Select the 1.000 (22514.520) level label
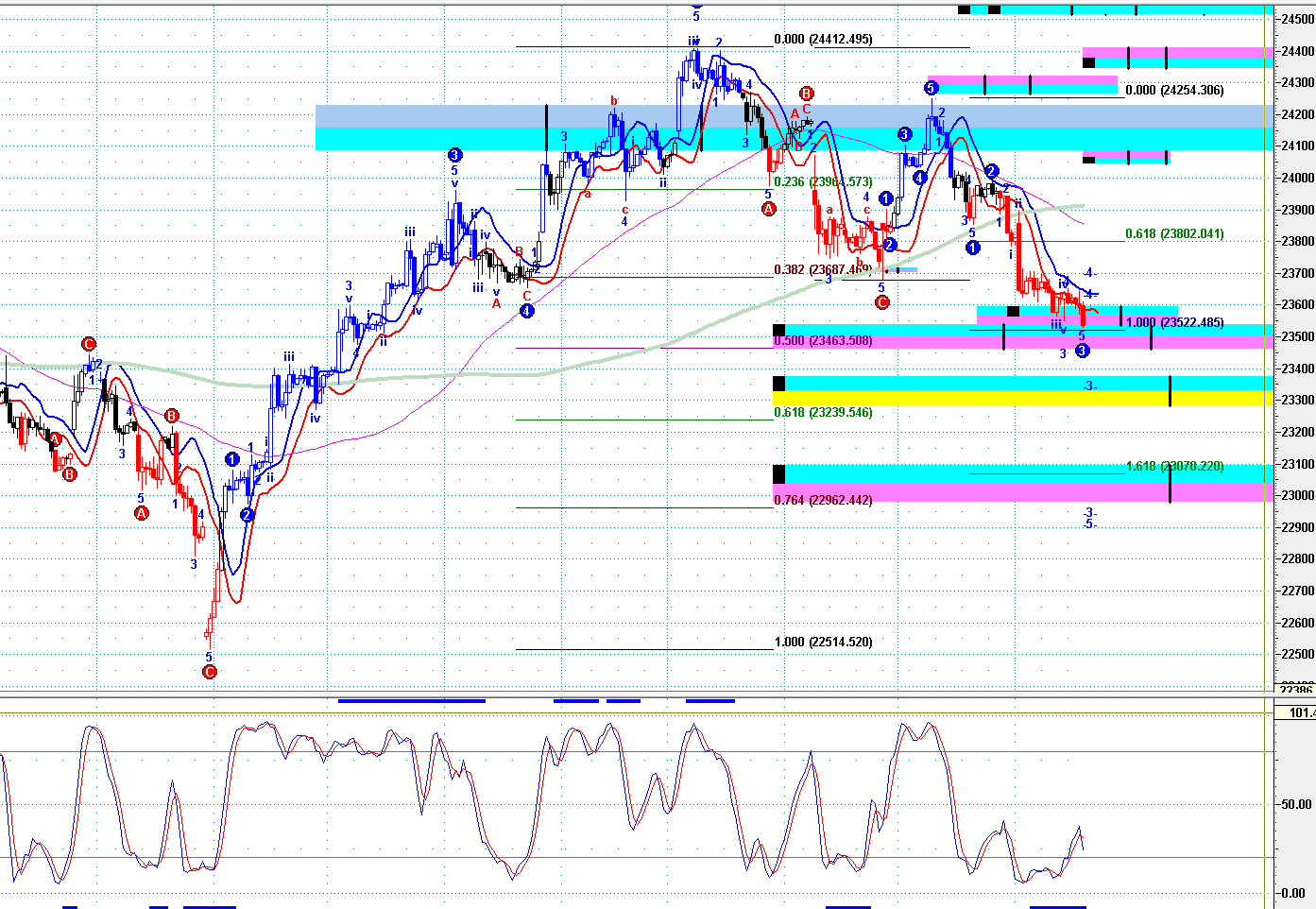This screenshot has height=909, width=1316. (823, 643)
